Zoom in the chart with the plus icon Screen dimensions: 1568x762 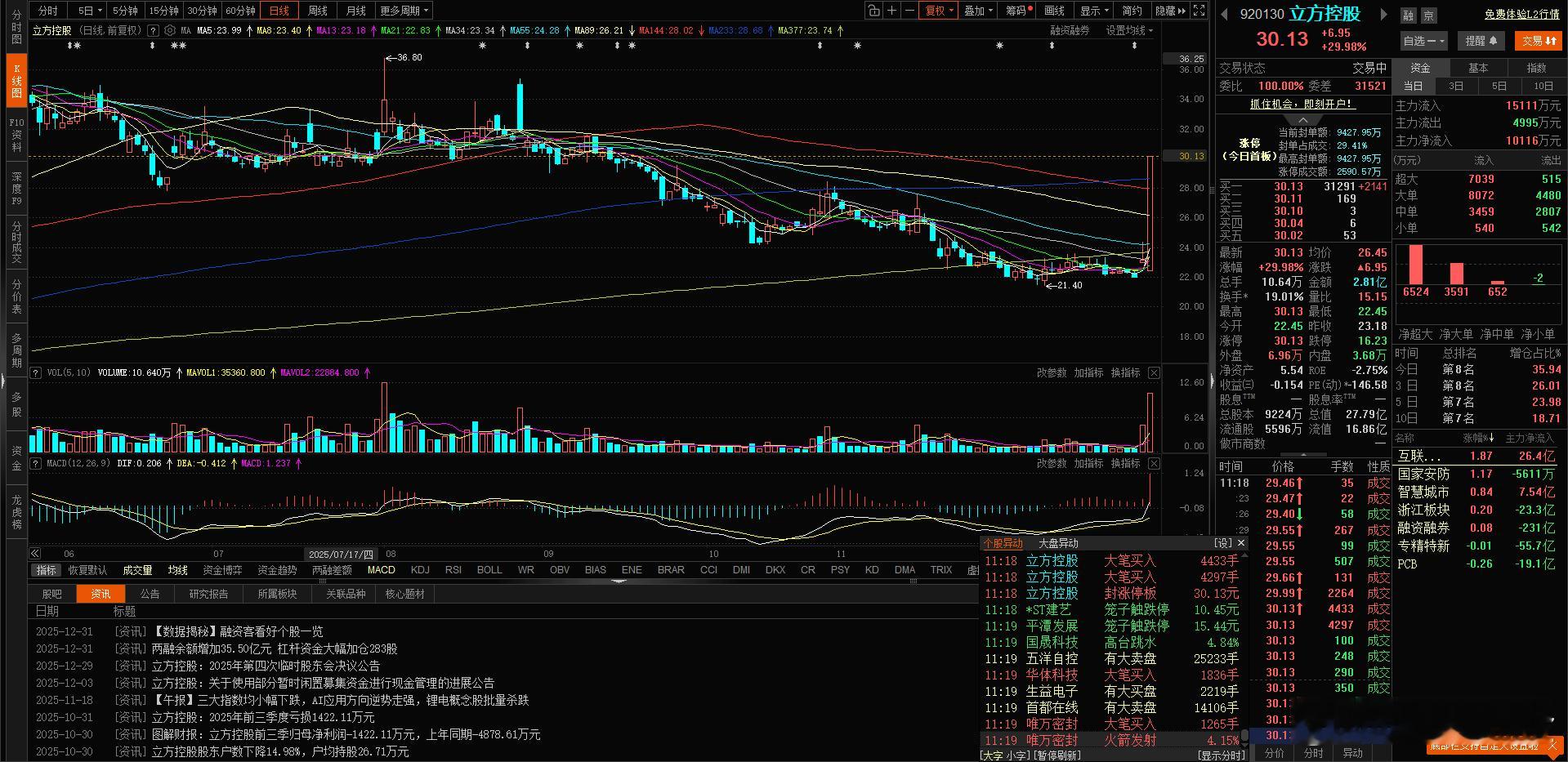pos(891,11)
